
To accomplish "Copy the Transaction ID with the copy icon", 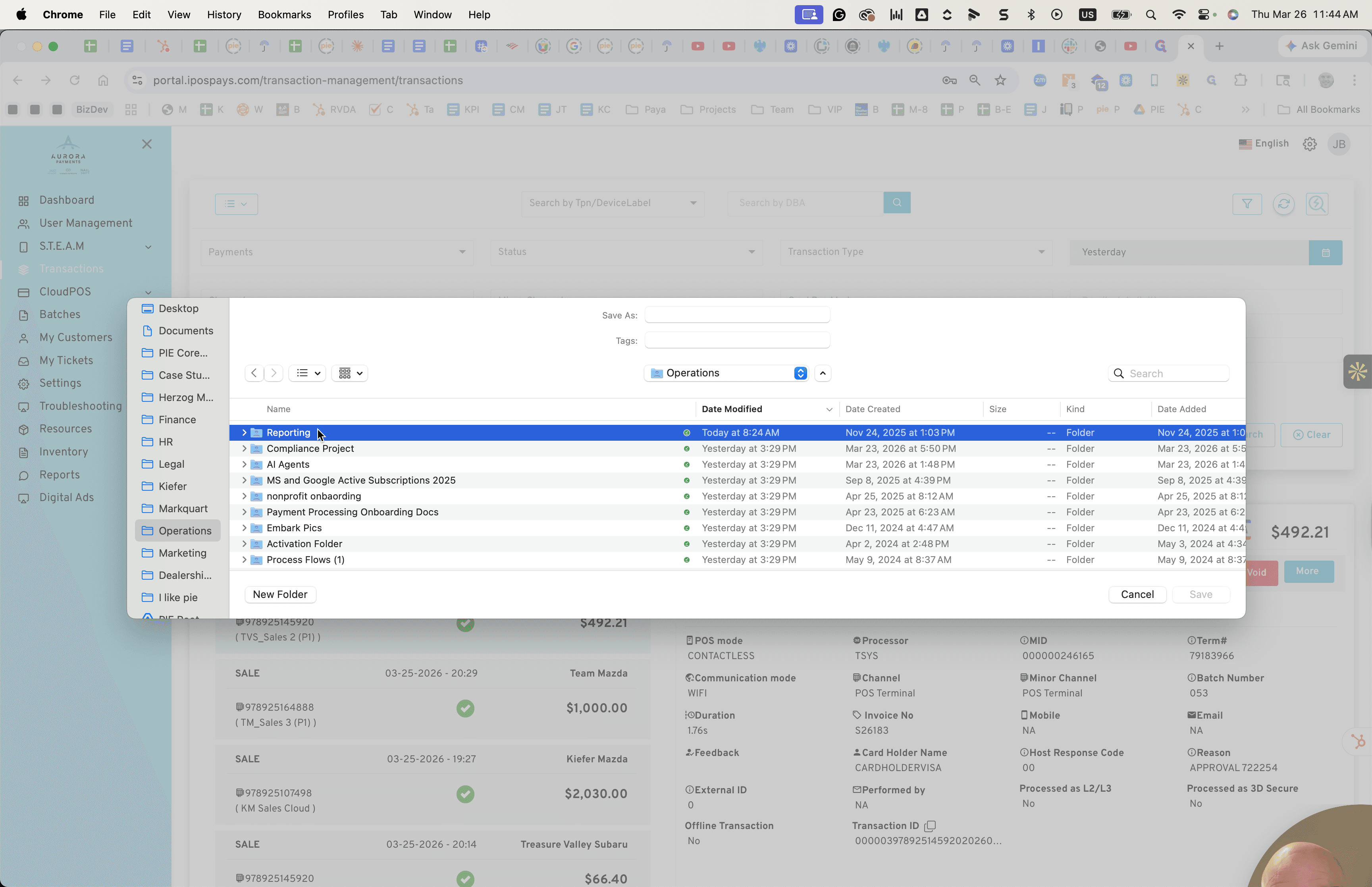I will coord(929,826).
